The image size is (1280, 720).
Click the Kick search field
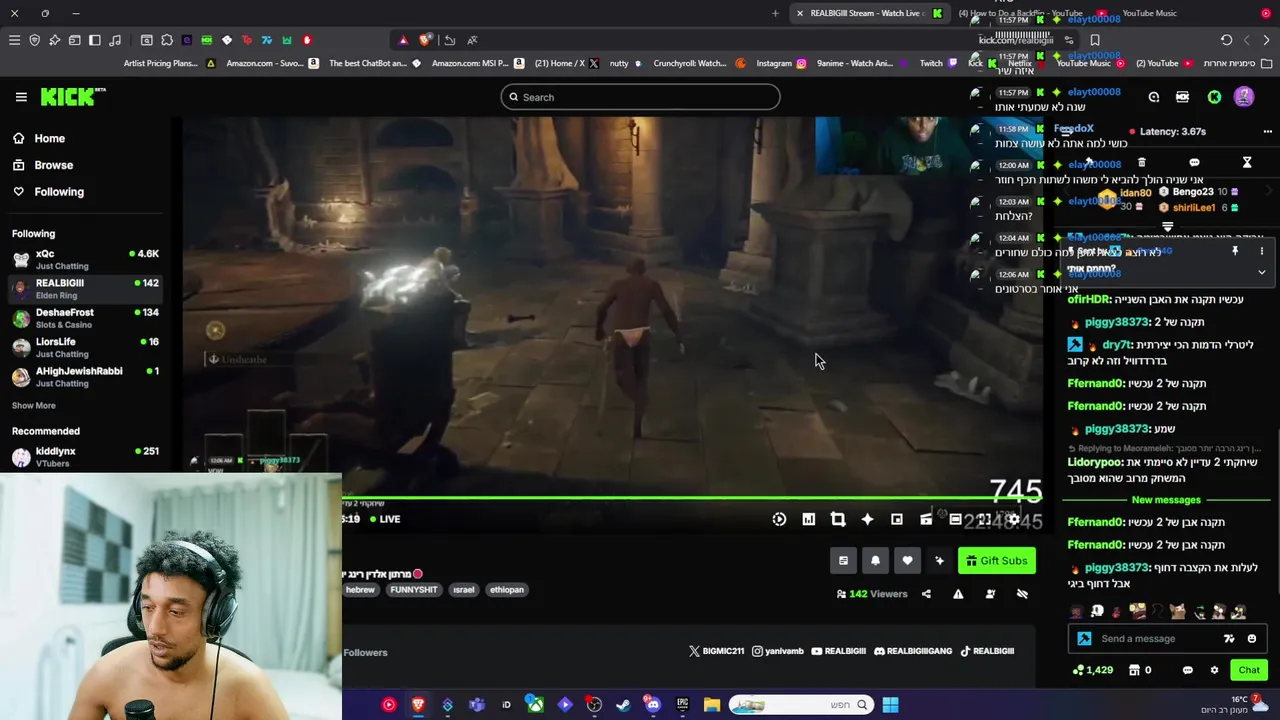tap(640, 97)
